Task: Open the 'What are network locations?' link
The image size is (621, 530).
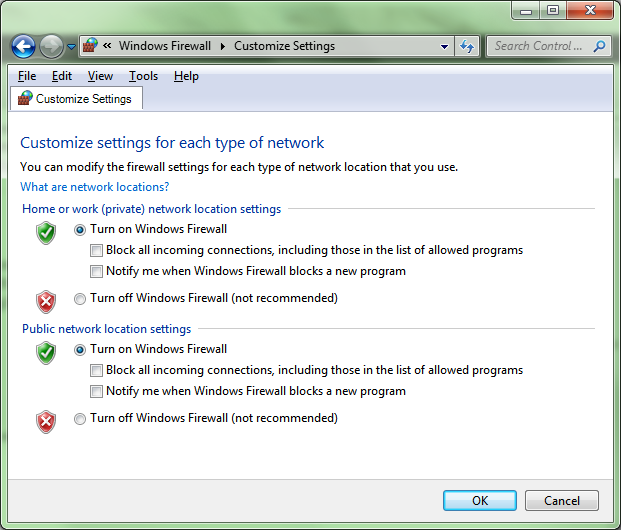Action: (95, 187)
